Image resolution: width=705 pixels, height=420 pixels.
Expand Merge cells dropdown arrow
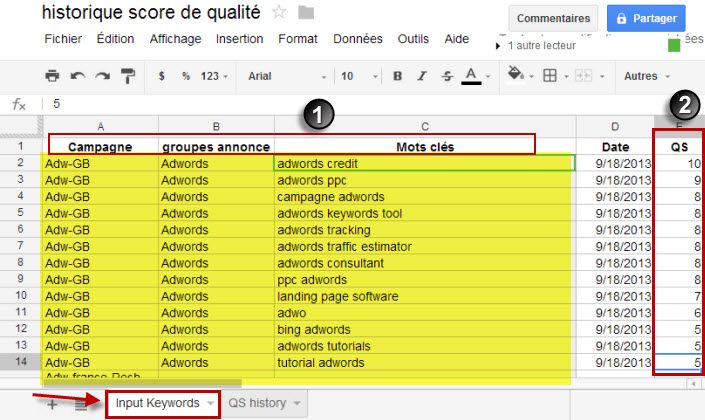pos(602,76)
